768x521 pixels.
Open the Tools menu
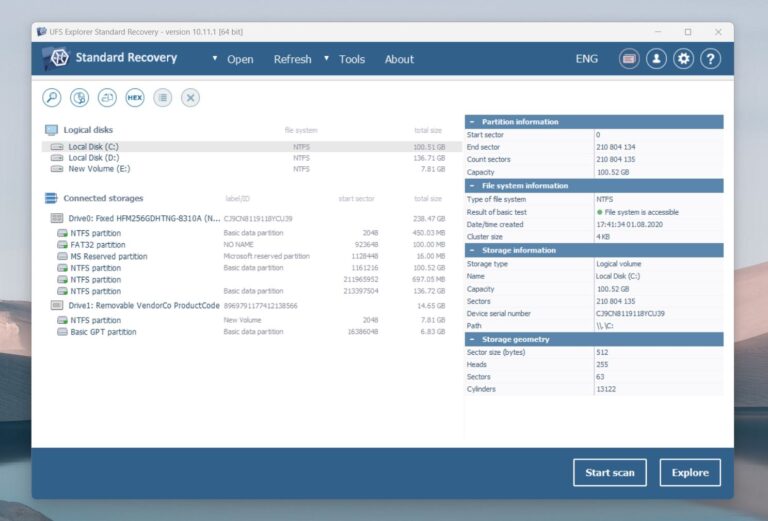[x=352, y=59]
